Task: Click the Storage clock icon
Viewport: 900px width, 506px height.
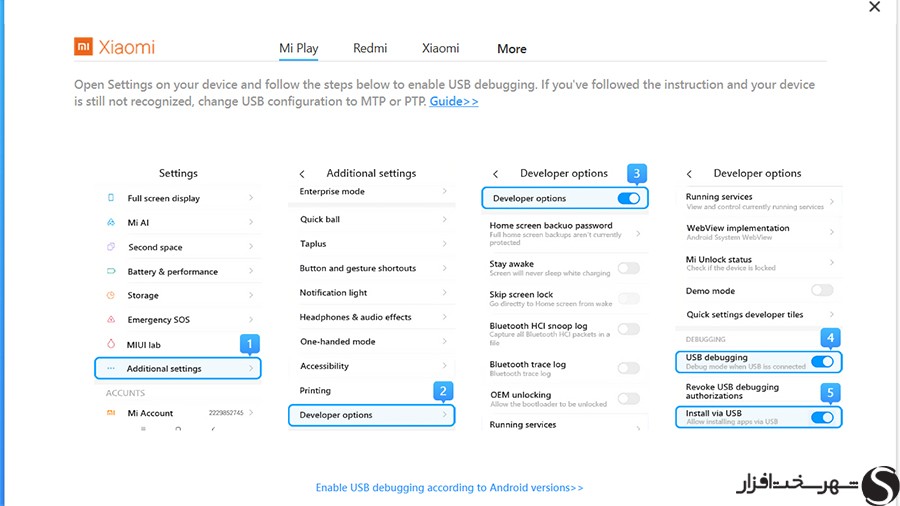Action: [111, 295]
